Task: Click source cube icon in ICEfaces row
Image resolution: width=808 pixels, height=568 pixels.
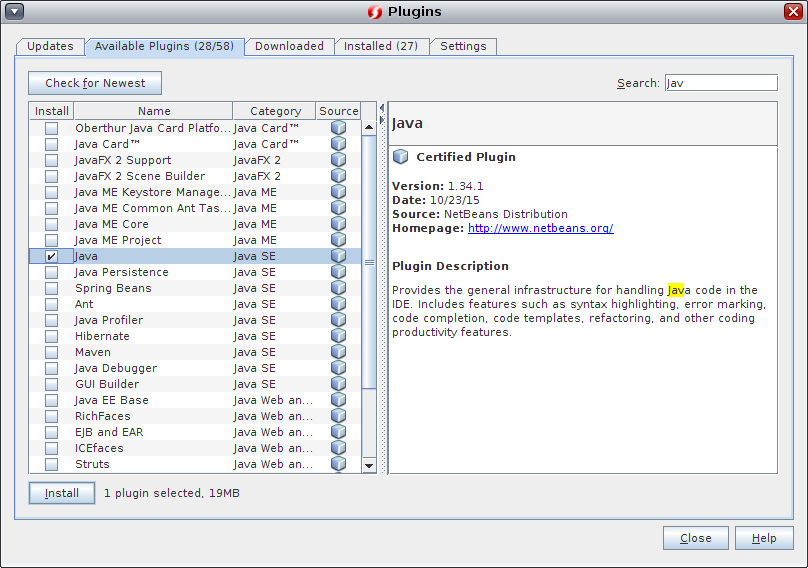Action: coord(338,447)
